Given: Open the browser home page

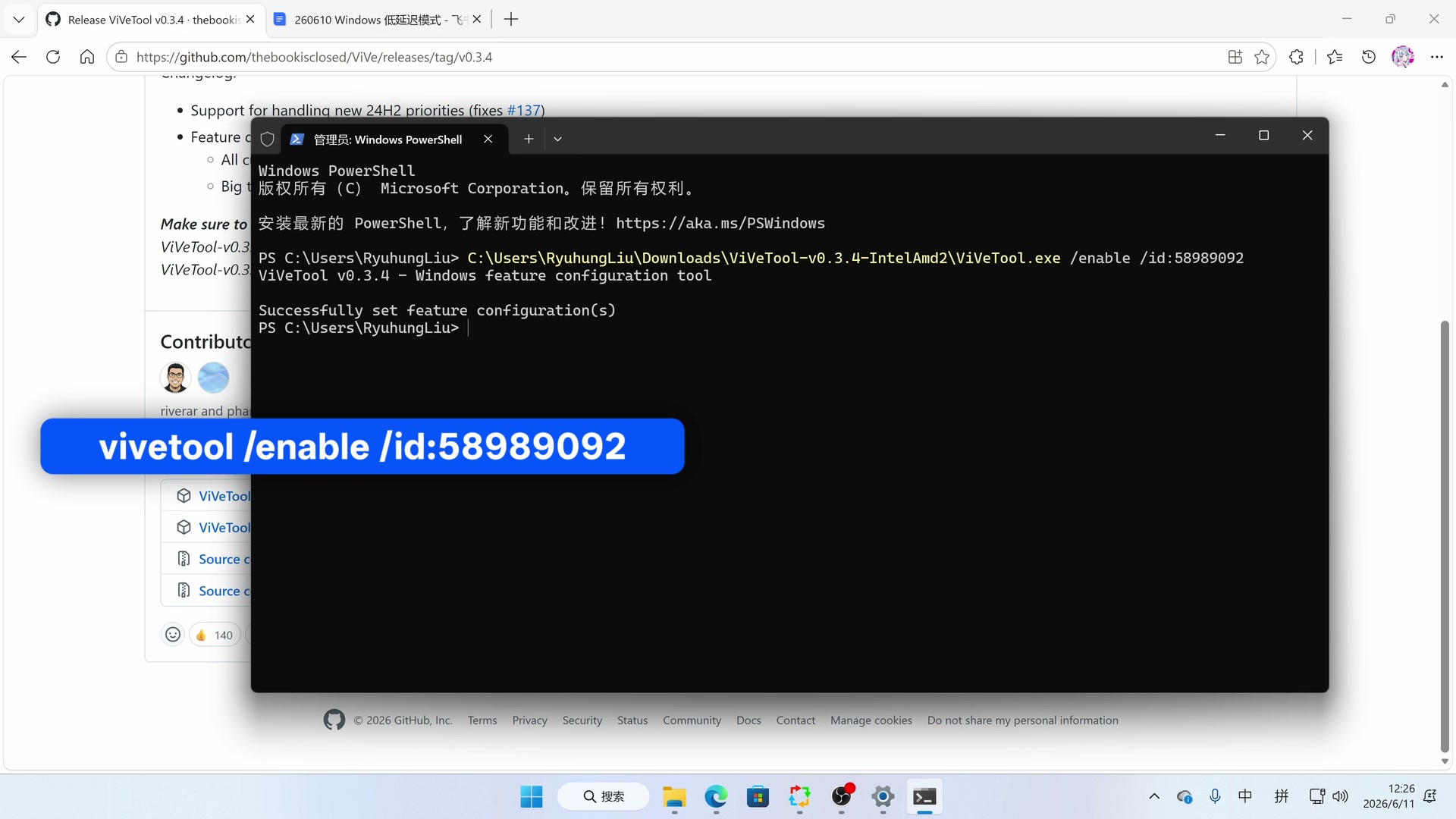Looking at the screenshot, I should (x=87, y=57).
